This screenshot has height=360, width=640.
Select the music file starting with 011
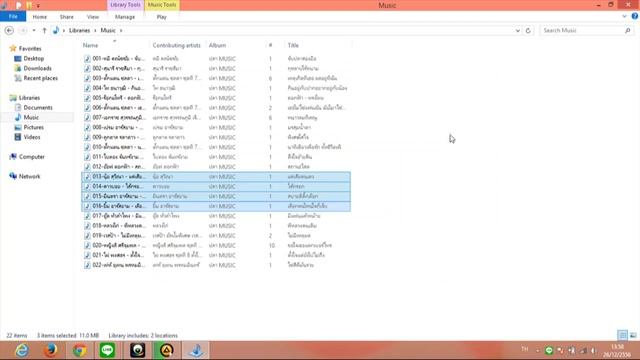[216, 157]
